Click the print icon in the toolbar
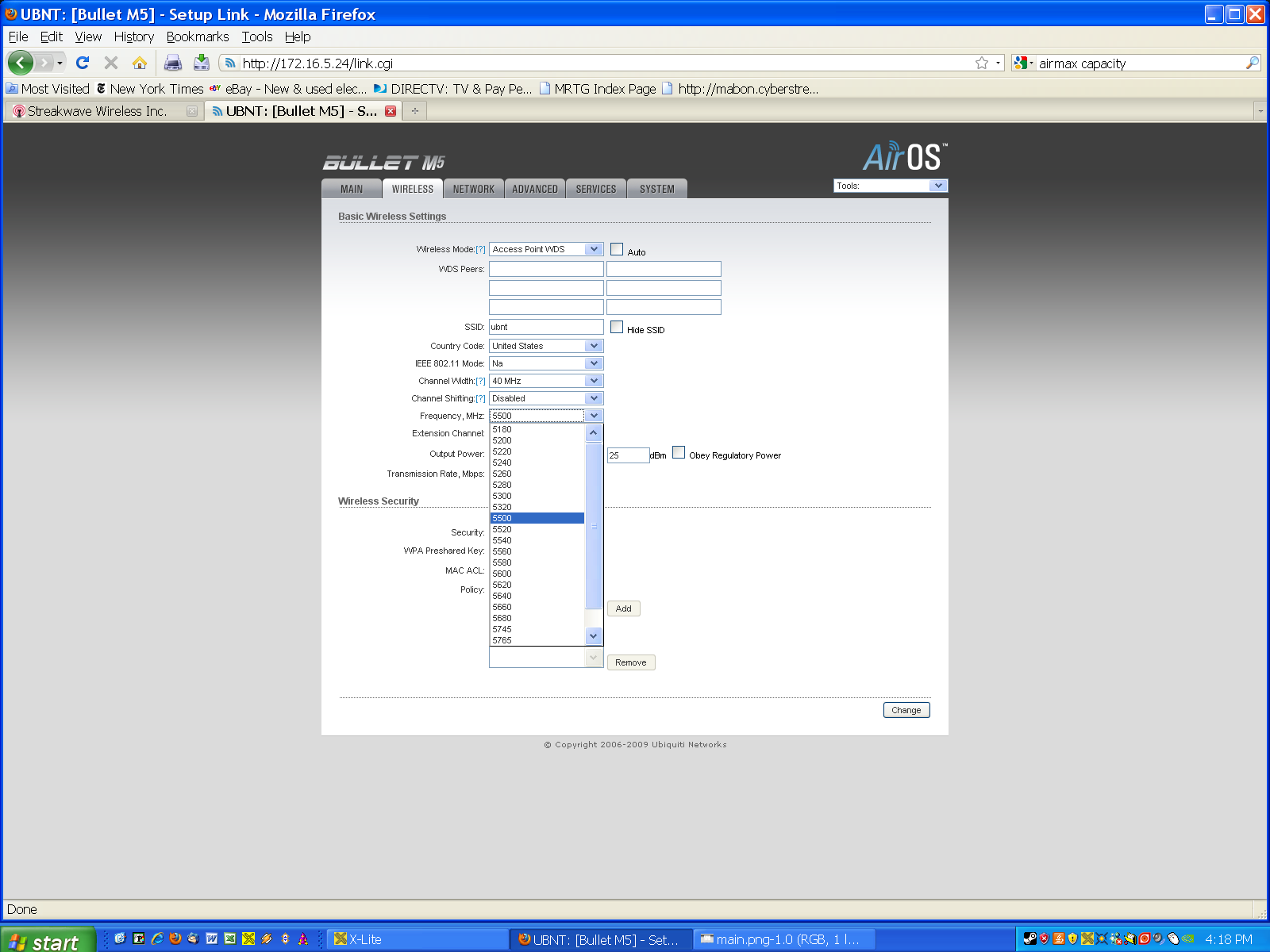The height and width of the screenshot is (952, 1270). point(172,63)
